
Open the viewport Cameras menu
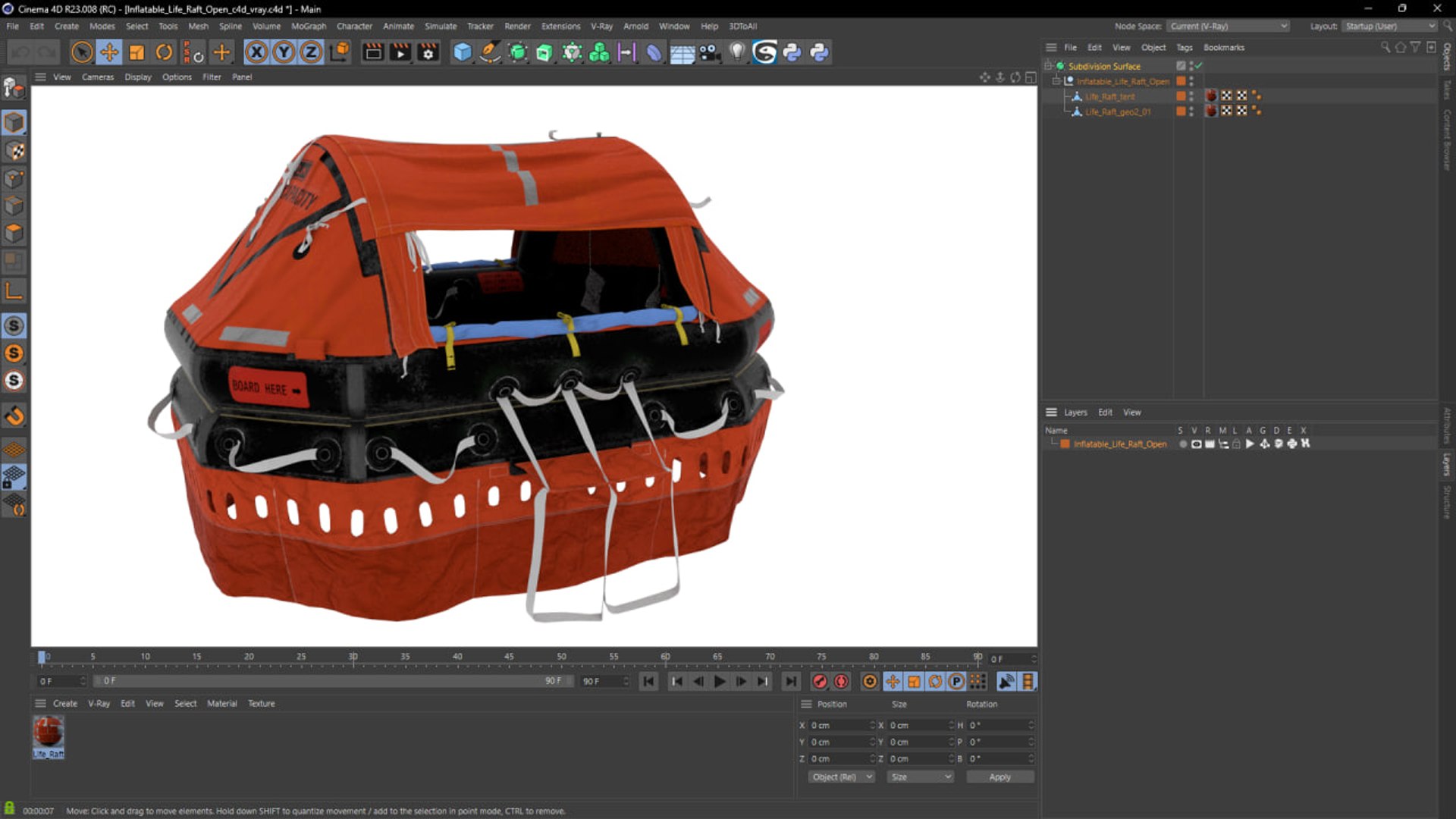click(97, 77)
